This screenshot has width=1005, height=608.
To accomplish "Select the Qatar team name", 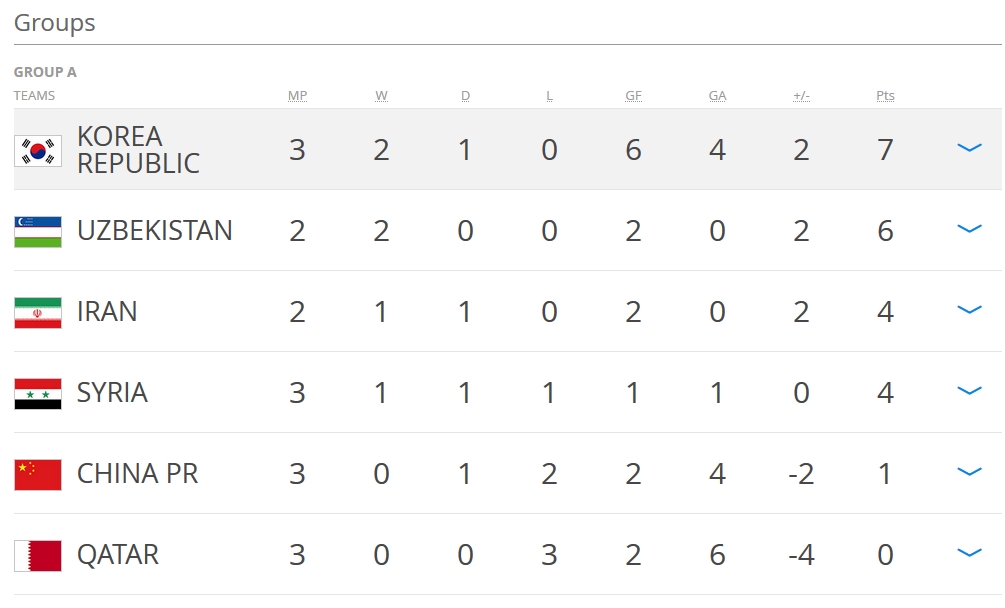I will (117, 555).
